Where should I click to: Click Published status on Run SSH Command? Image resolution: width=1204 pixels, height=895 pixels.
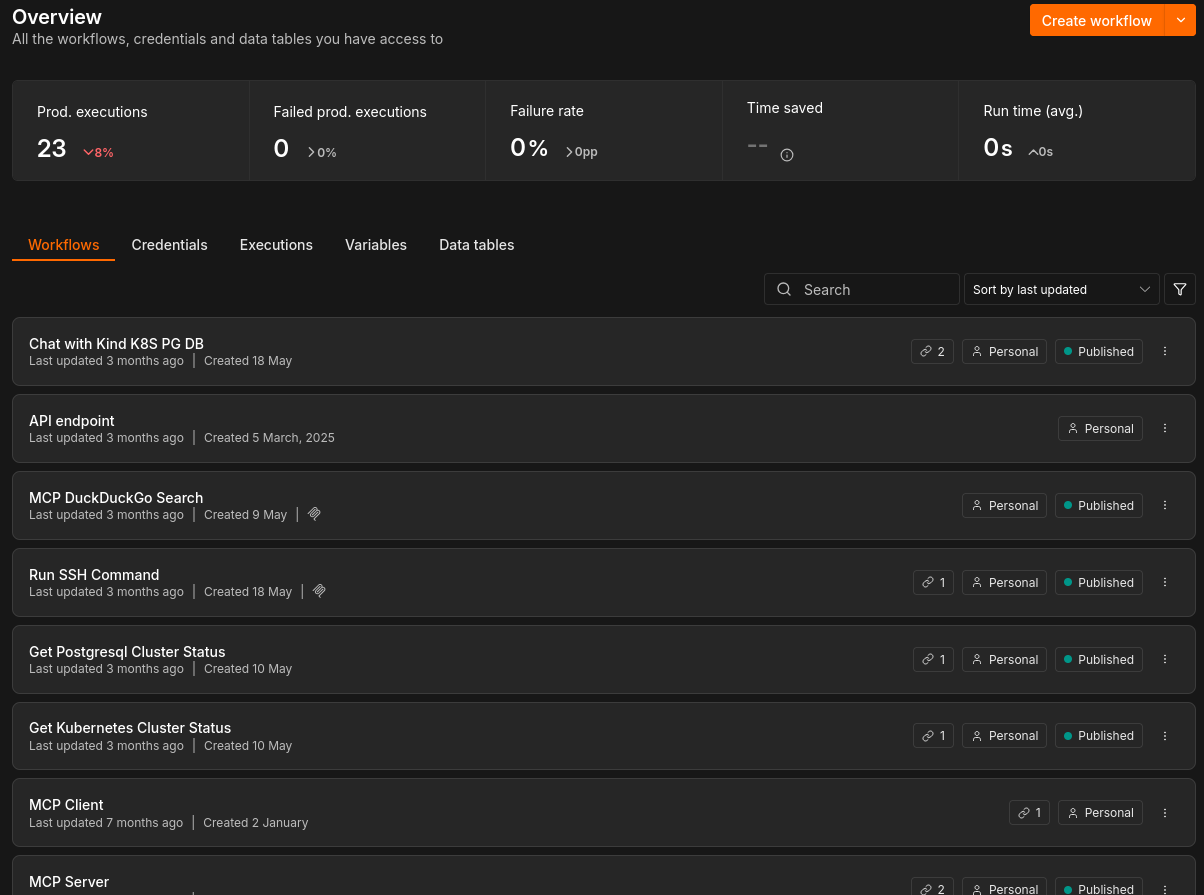click(1098, 582)
